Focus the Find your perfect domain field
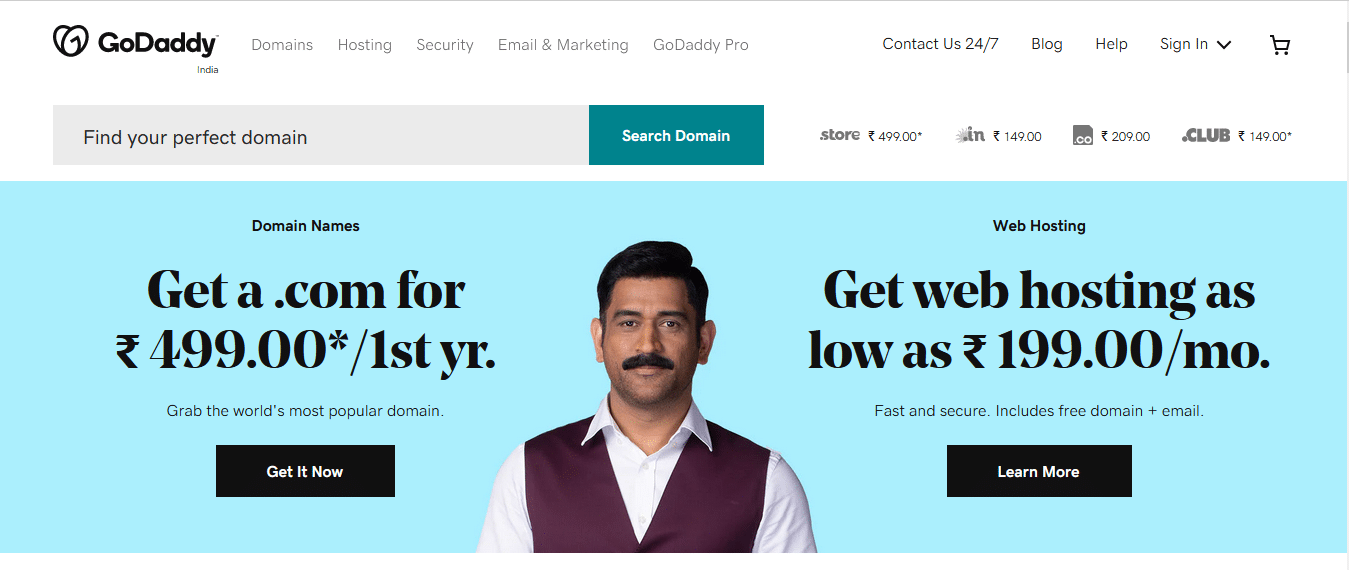The width and height of the screenshot is (1349, 570). point(321,135)
